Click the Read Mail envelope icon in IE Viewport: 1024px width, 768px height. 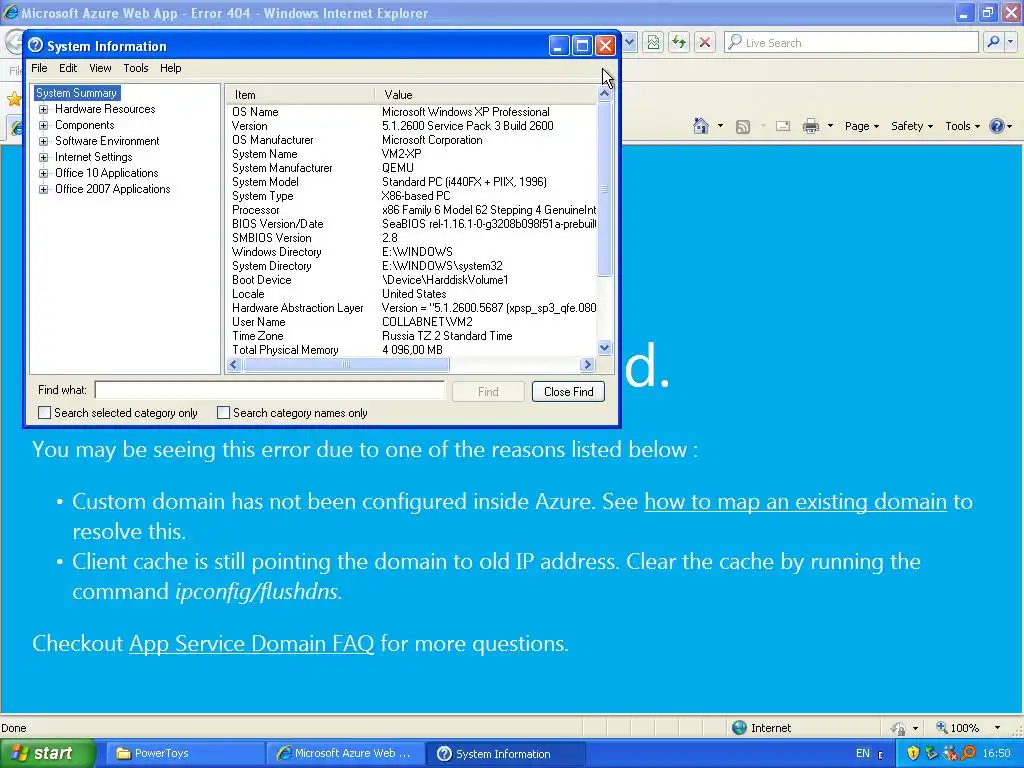tap(783, 126)
